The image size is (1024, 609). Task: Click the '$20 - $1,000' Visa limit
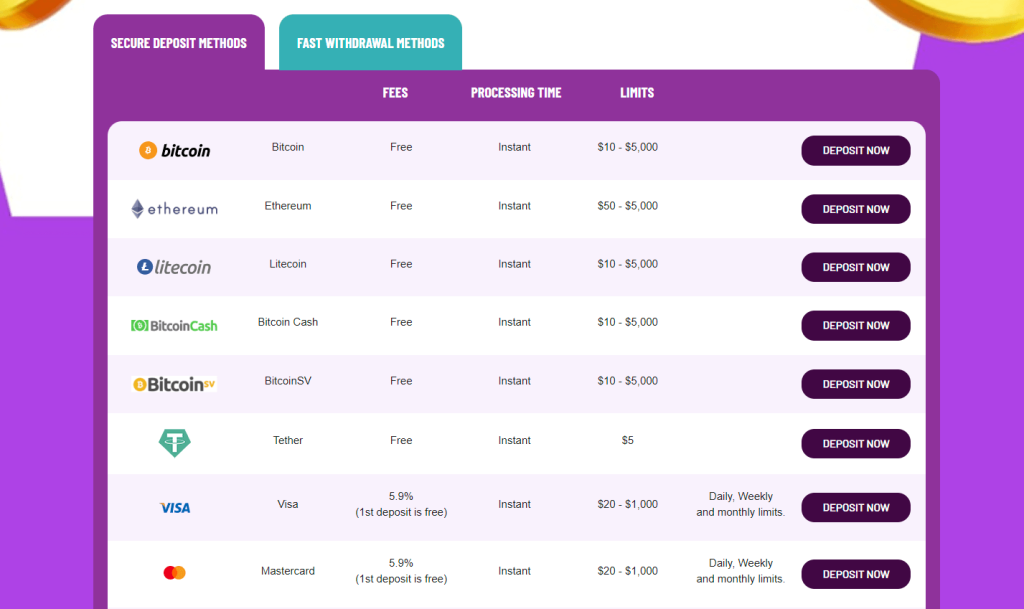[x=628, y=504]
